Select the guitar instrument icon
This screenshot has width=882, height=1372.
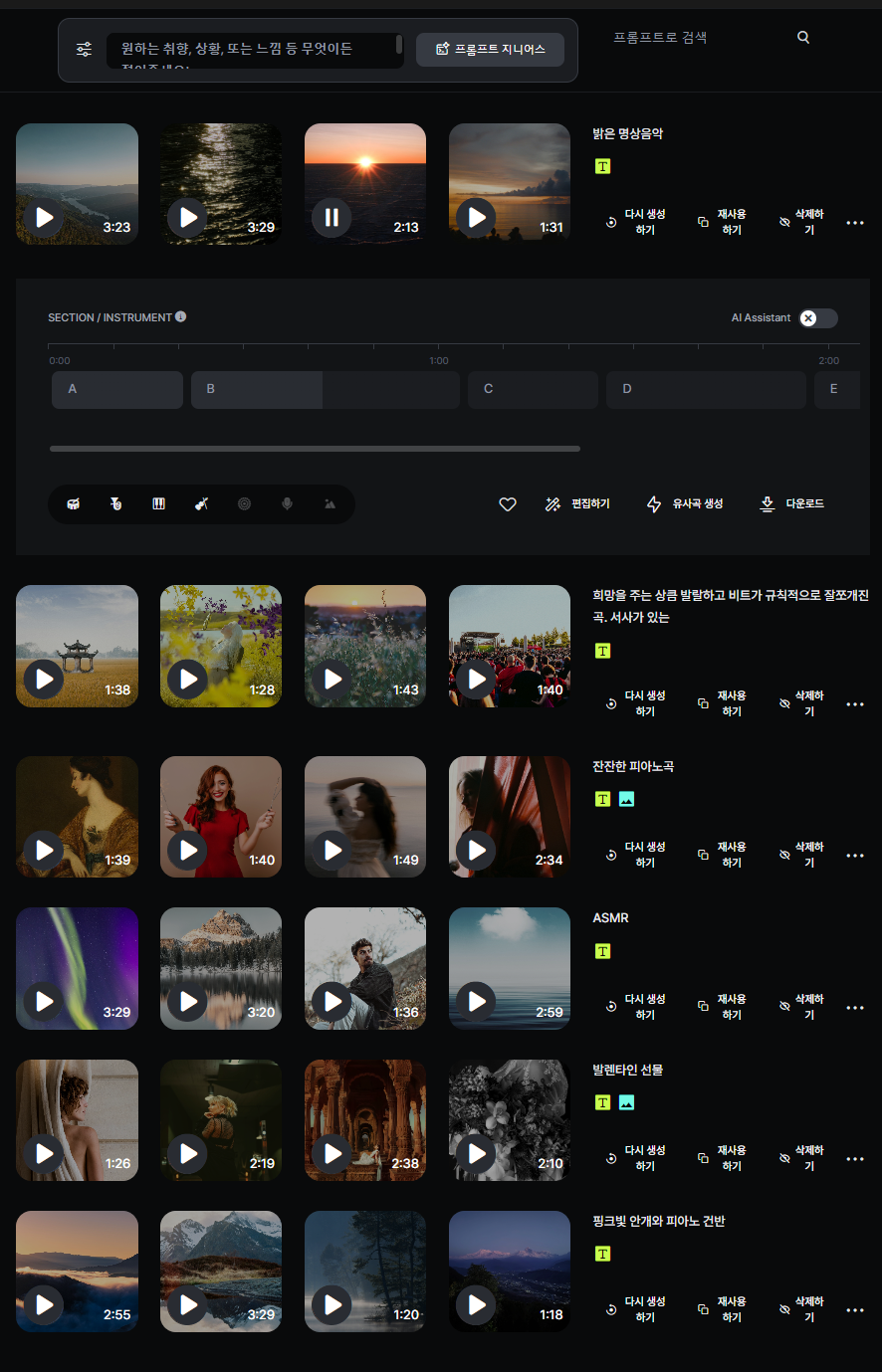[201, 504]
